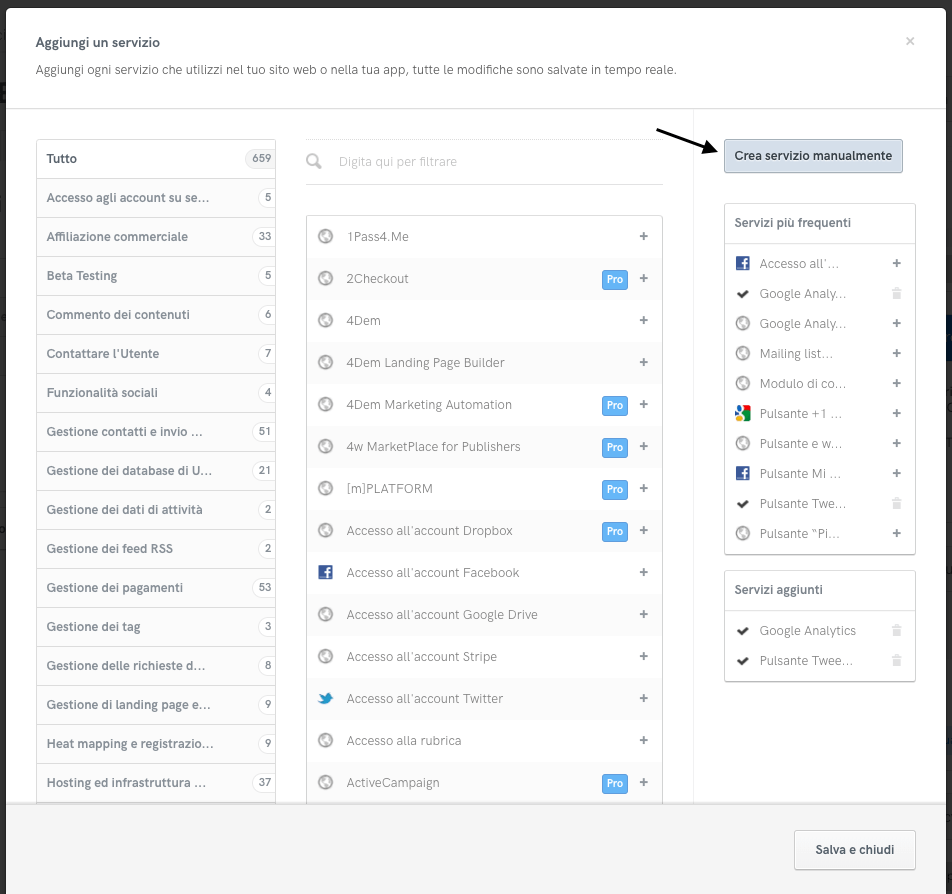Viewport: 952px width, 894px height.
Task: Click Crea servizio manualmente button
Action: click(813, 156)
